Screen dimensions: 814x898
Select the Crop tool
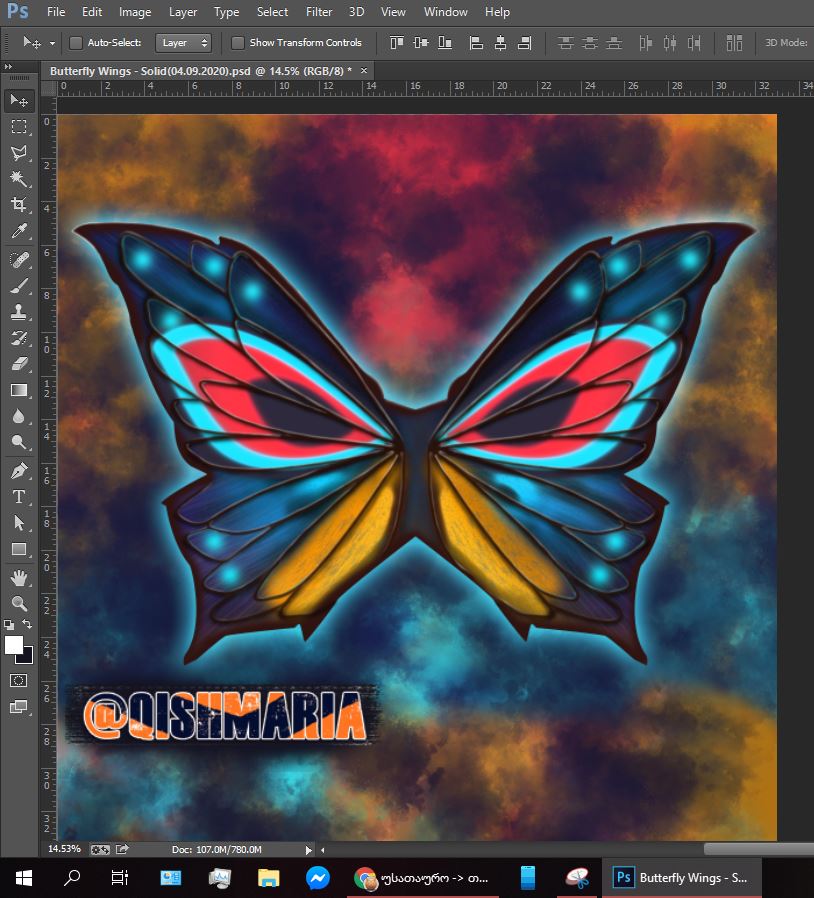[x=19, y=204]
